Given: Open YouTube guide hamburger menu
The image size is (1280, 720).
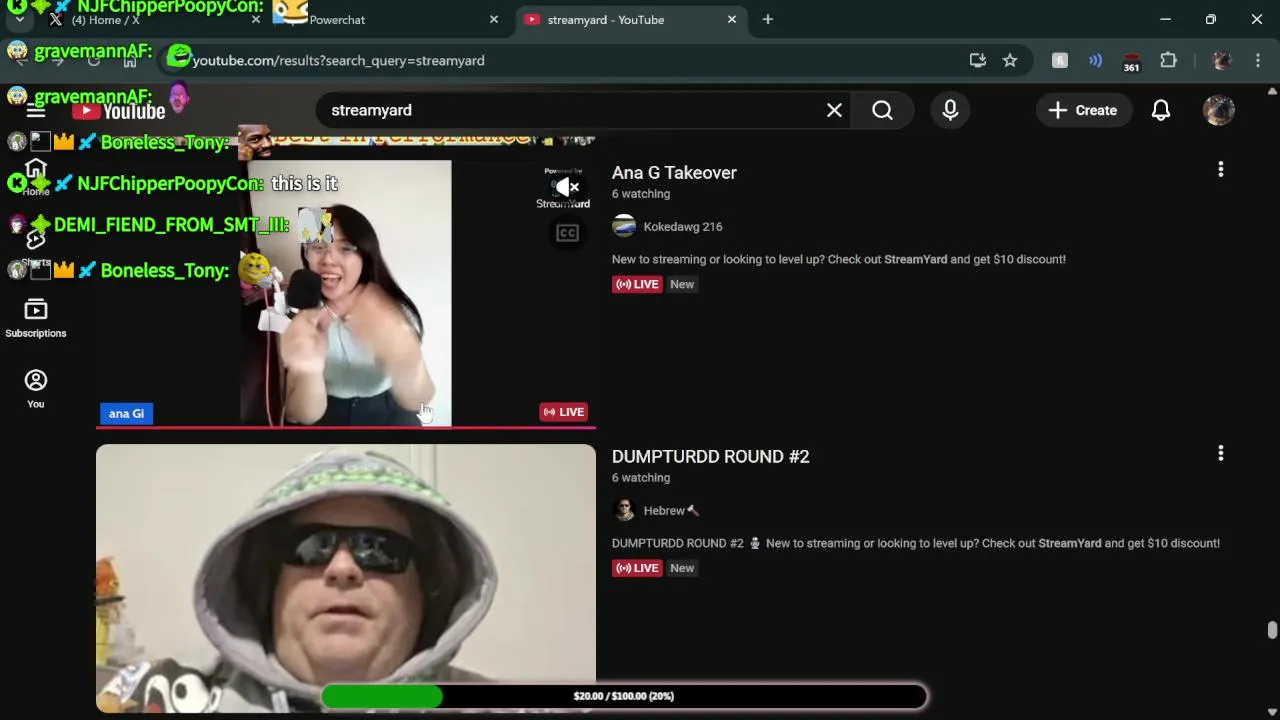Looking at the screenshot, I should pyautogui.click(x=36, y=110).
